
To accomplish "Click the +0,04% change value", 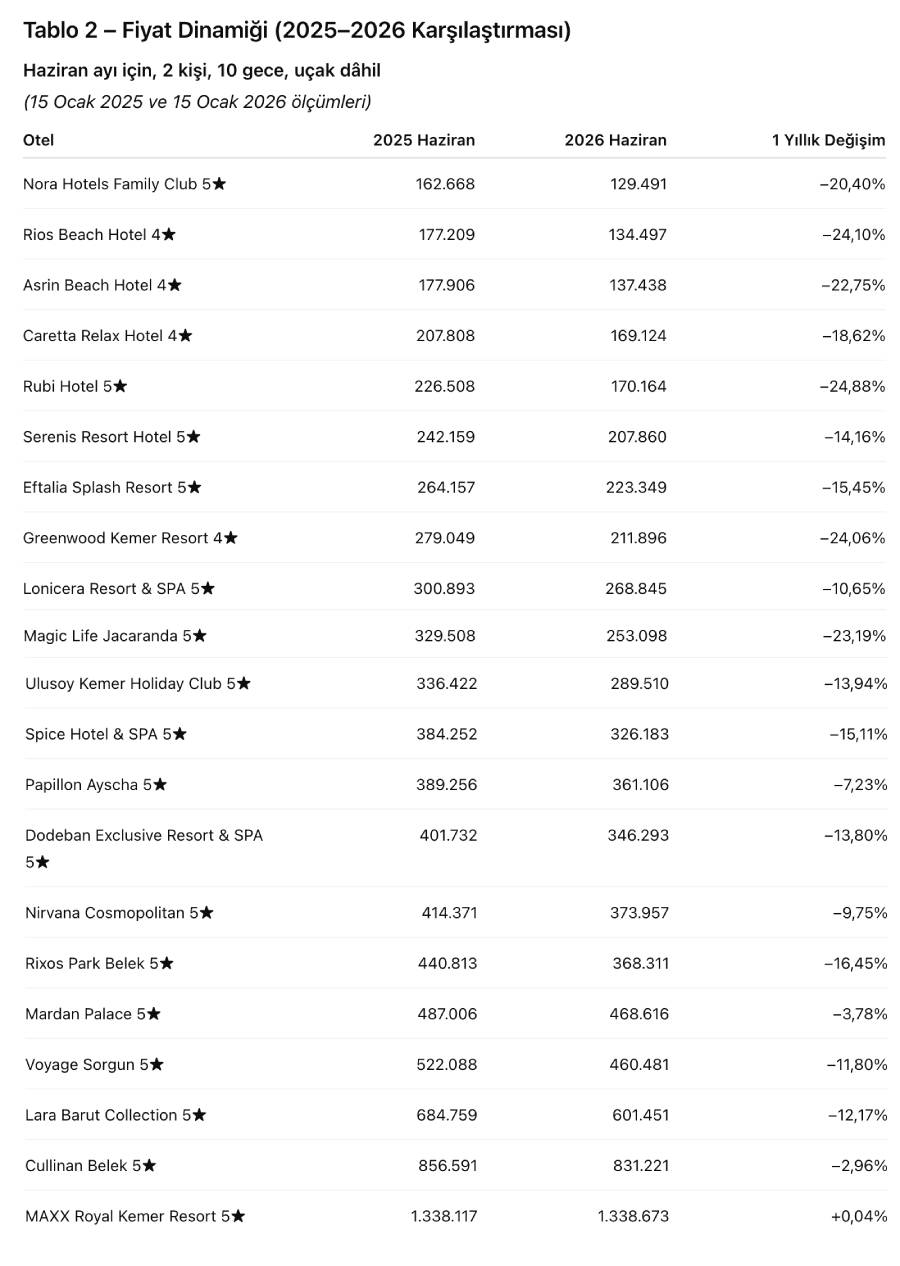I will (x=858, y=1216).
